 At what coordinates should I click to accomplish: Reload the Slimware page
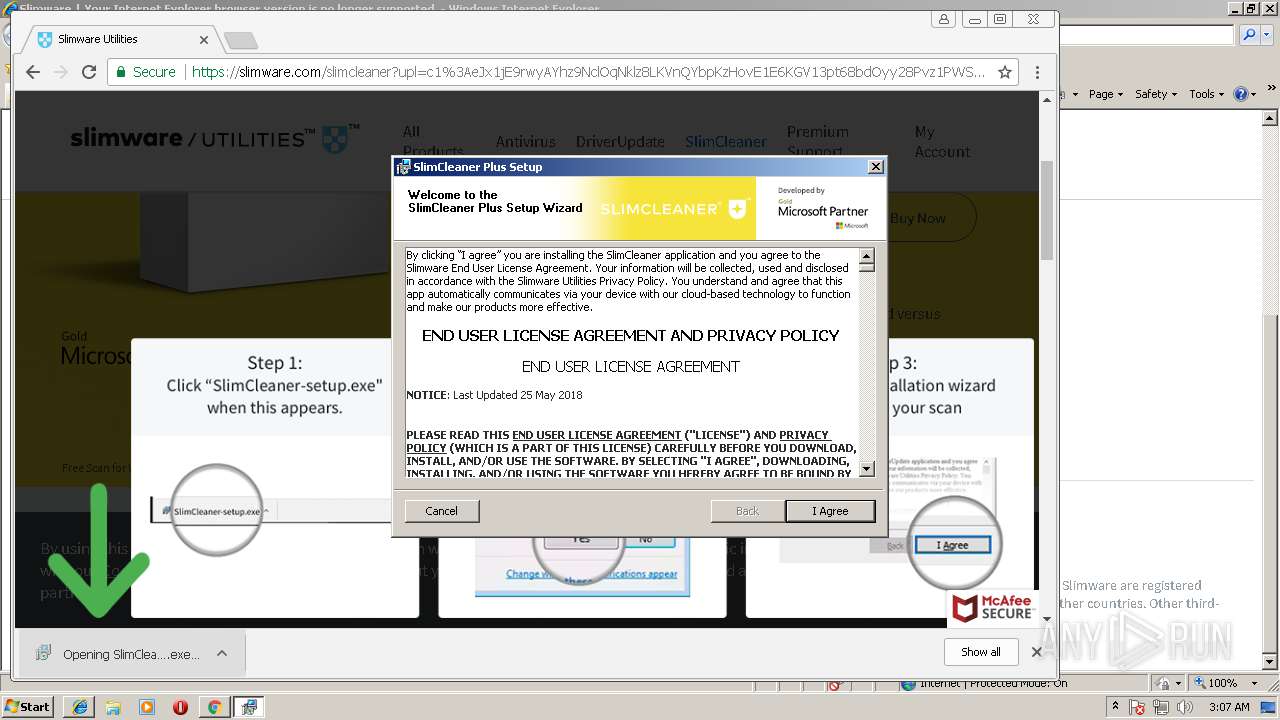point(89,72)
